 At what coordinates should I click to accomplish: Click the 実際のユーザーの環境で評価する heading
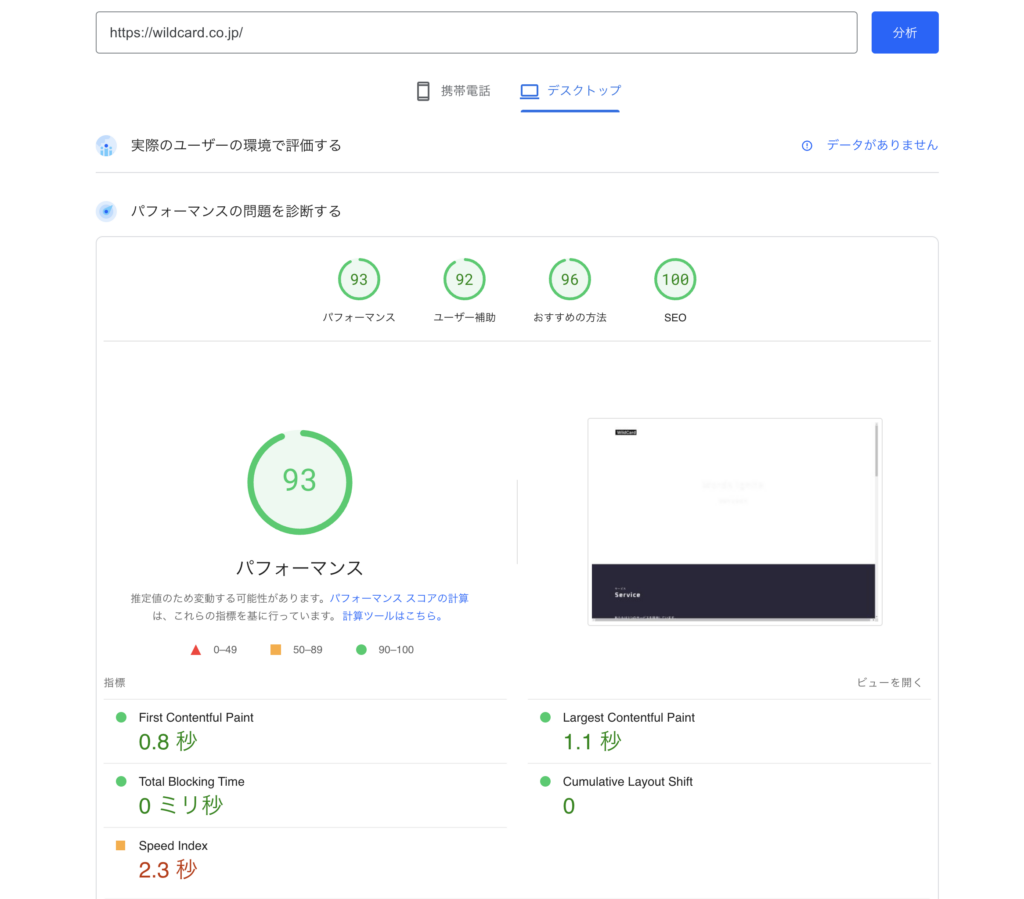click(236, 146)
